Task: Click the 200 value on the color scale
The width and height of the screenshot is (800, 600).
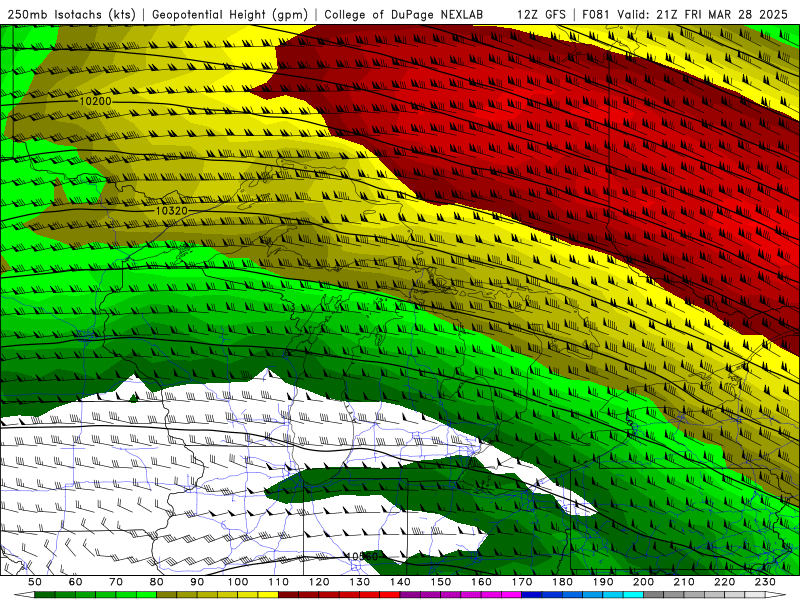Action: (x=643, y=582)
